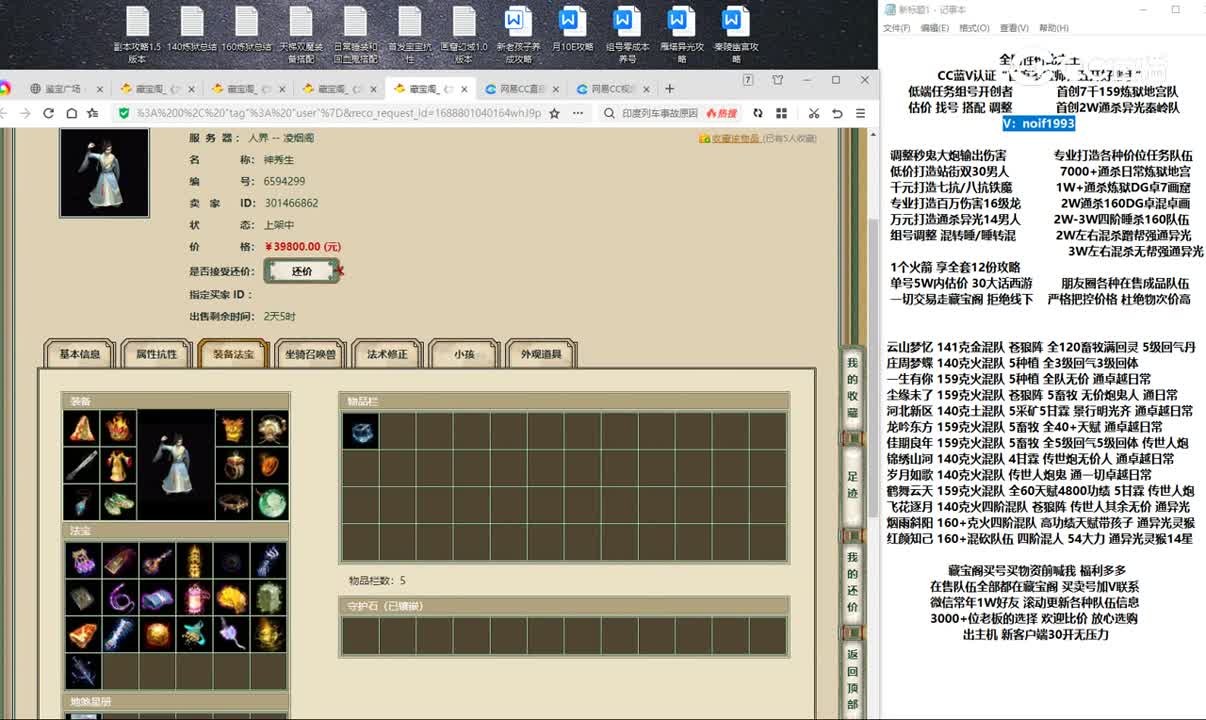Open desktop file 副本攻略1.5版本
This screenshot has width=1206, height=720.
pyautogui.click(x=137, y=36)
